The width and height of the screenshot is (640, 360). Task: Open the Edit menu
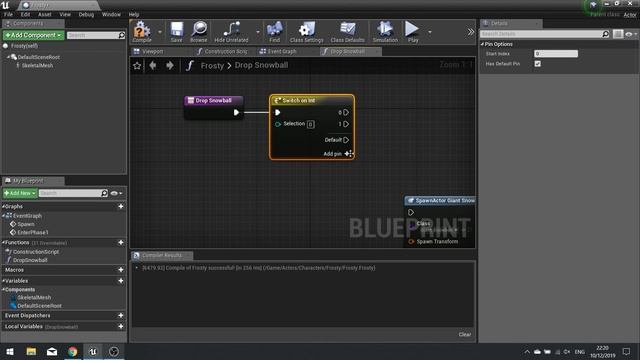coord(25,14)
